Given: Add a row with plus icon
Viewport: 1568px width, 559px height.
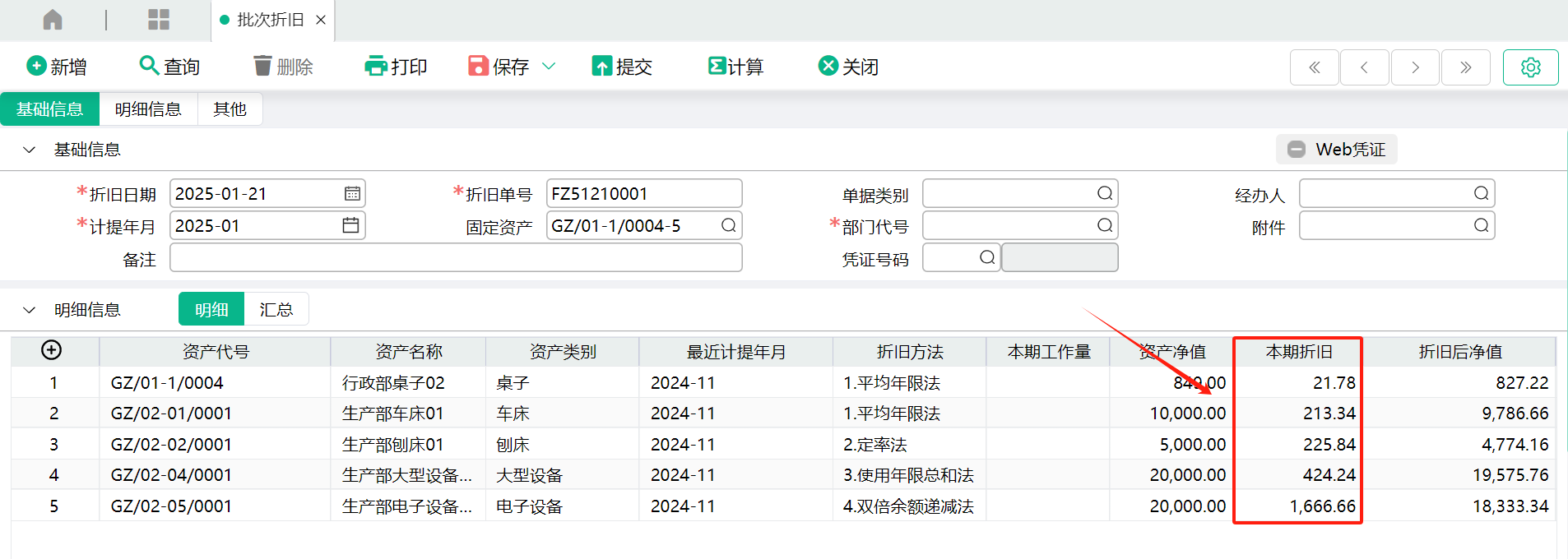Looking at the screenshot, I should pyautogui.click(x=51, y=350).
